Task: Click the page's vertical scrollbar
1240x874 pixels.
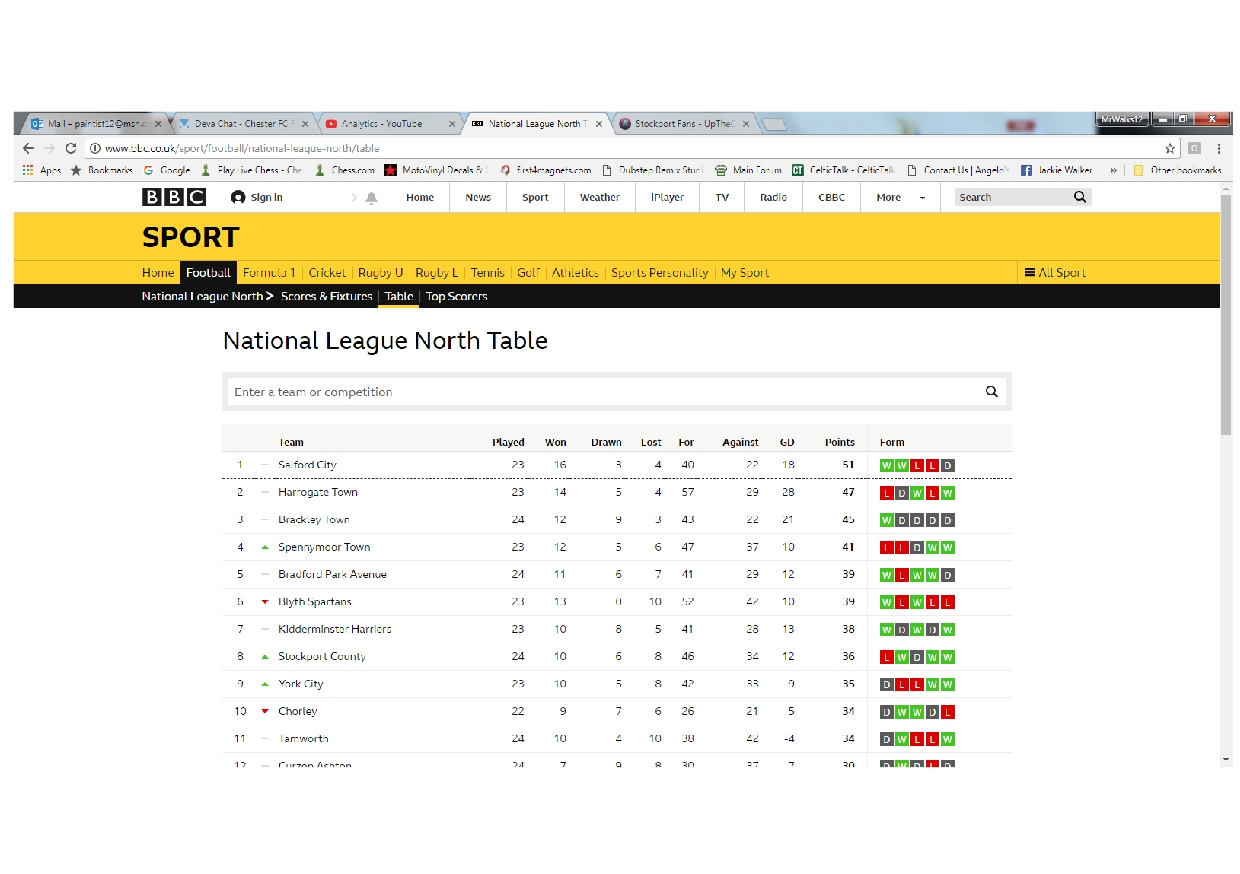Action: pyautogui.click(x=1226, y=320)
